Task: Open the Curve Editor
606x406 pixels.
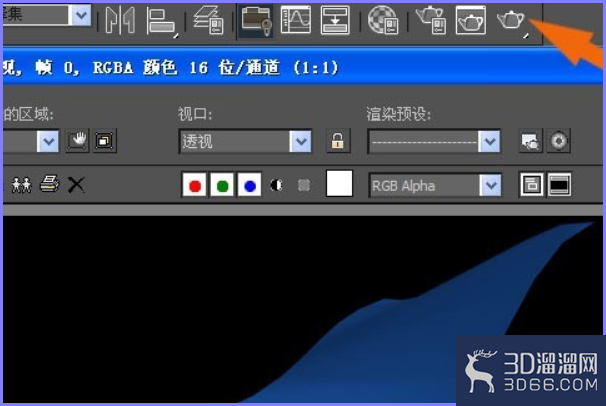Action: 296,20
